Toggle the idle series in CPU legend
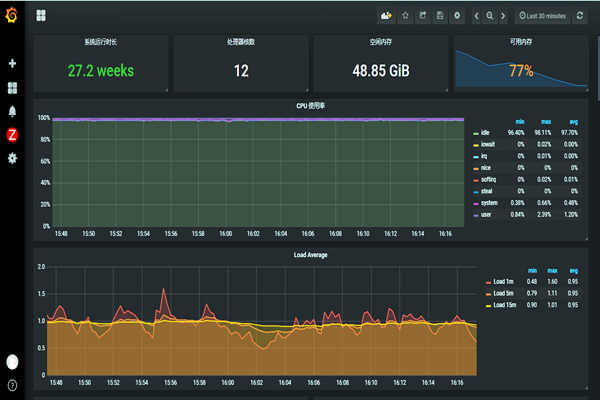Image resolution: width=600 pixels, height=400 pixels. 484,132
